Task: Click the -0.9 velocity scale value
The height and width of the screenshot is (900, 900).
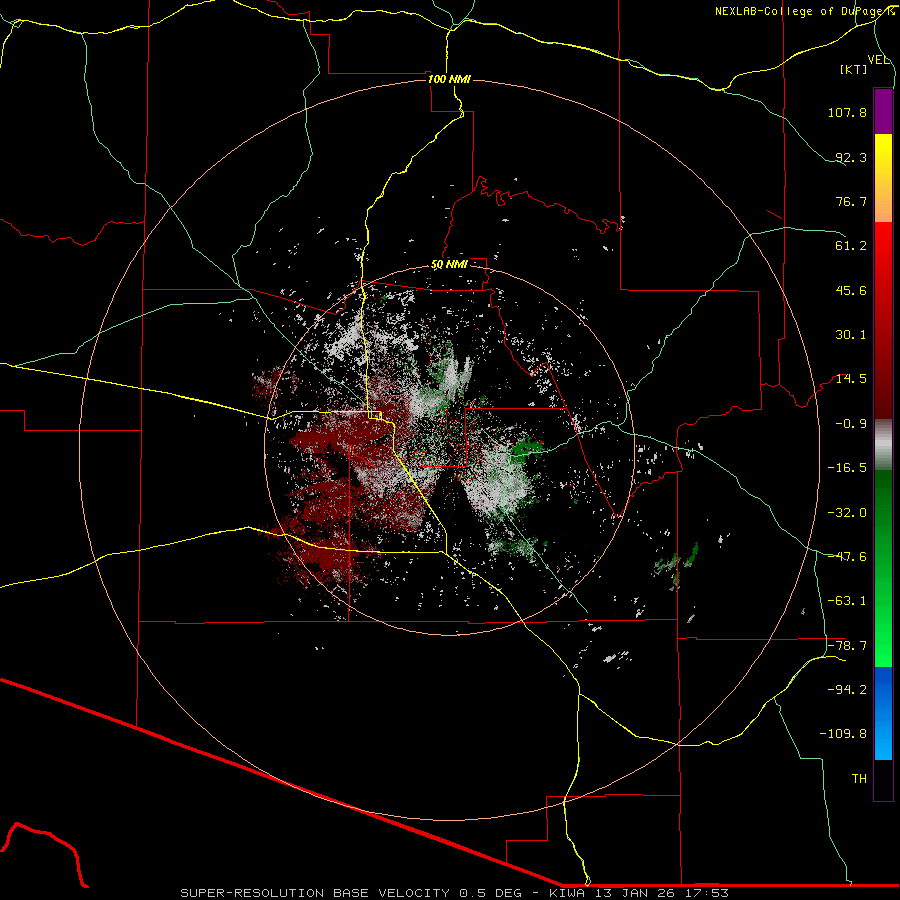Action: (x=851, y=424)
